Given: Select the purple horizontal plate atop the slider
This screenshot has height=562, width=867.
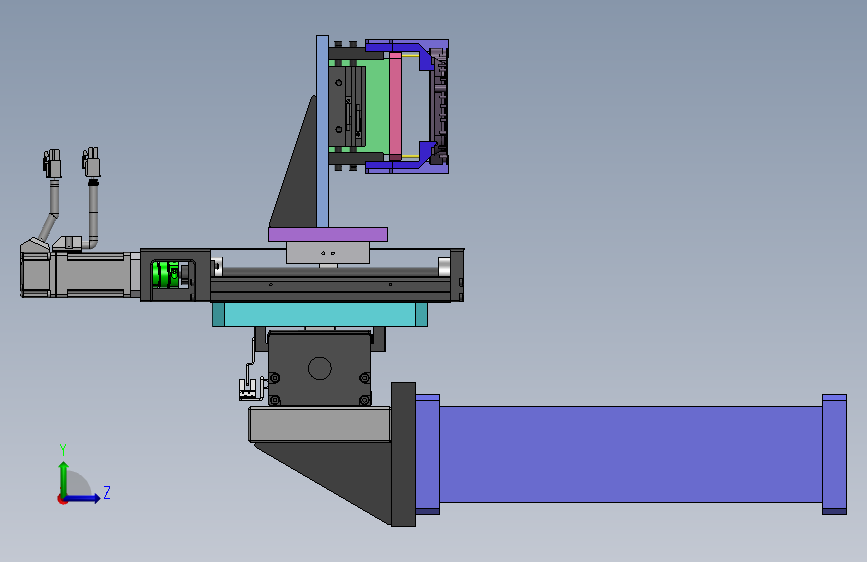Looking at the screenshot, I should pos(328,235).
